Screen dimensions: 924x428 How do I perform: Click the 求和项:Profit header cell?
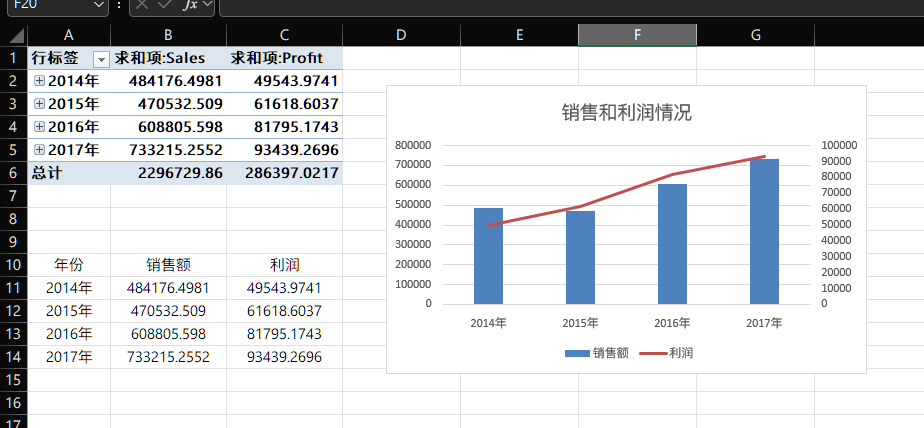[x=284, y=58]
